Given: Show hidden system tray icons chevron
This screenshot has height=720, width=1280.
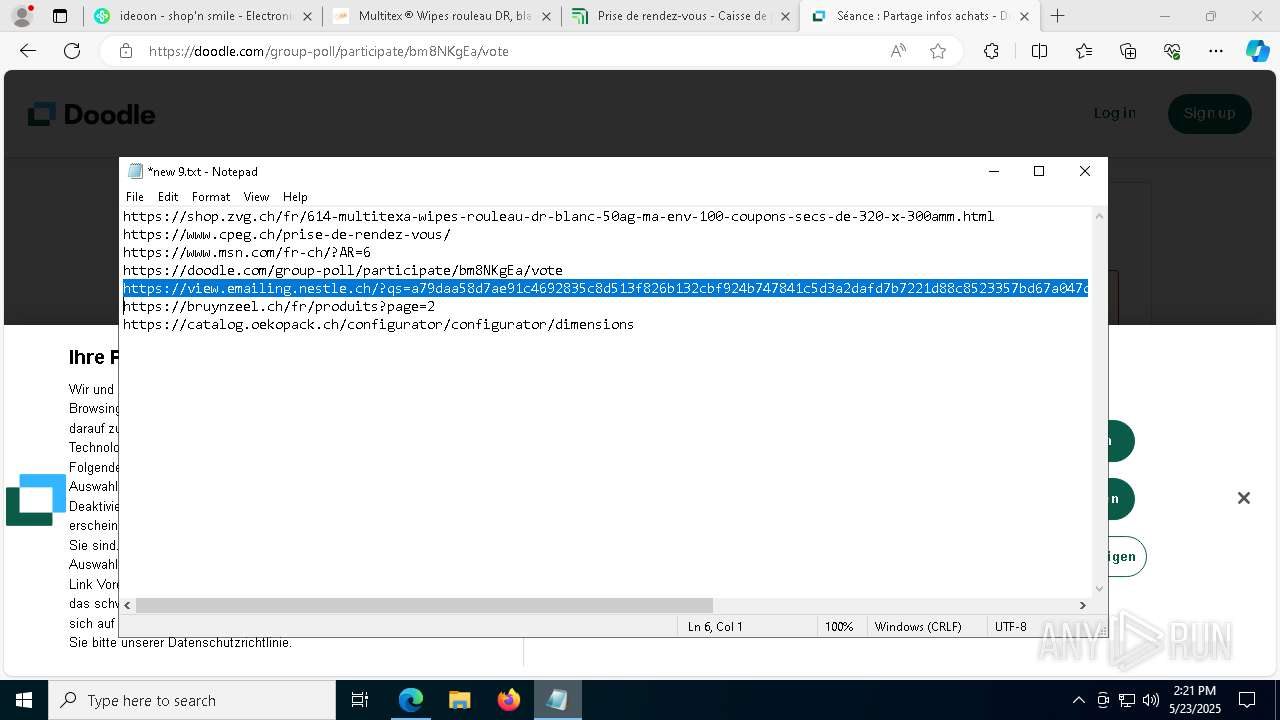Looking at the screenshot, I should pos(1078,700).
